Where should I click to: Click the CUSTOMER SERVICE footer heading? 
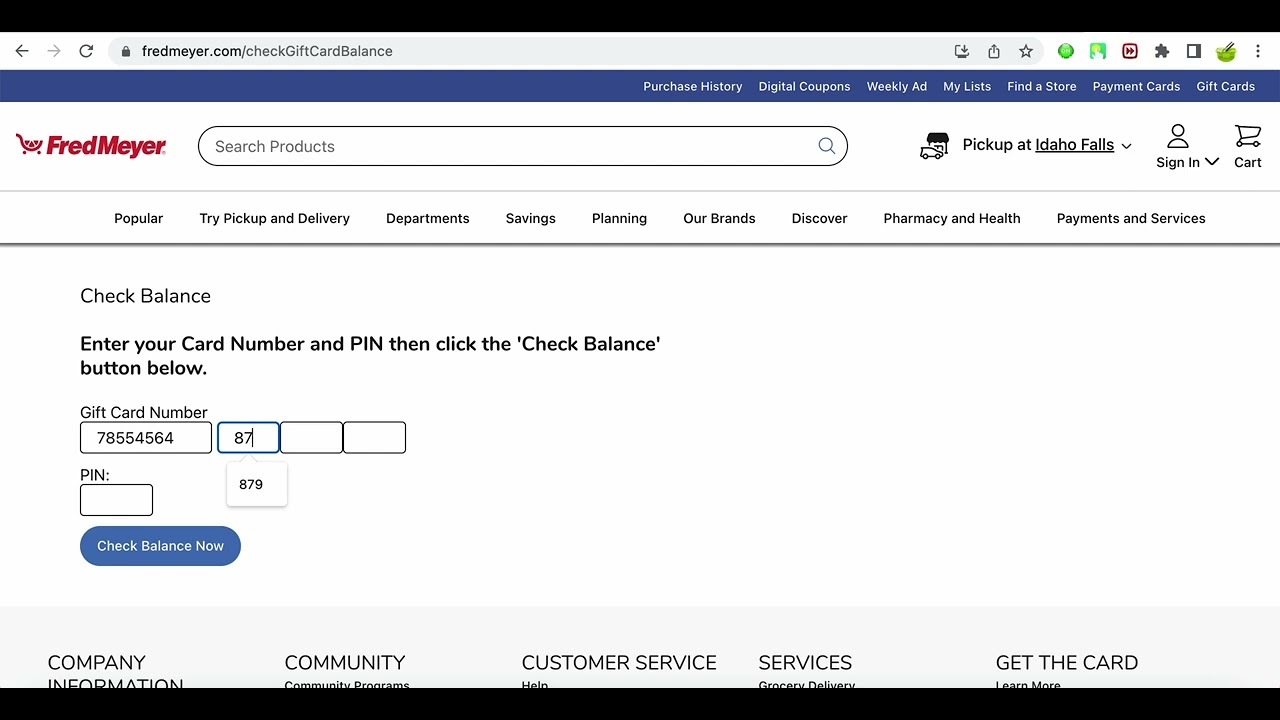pos(619,663)
